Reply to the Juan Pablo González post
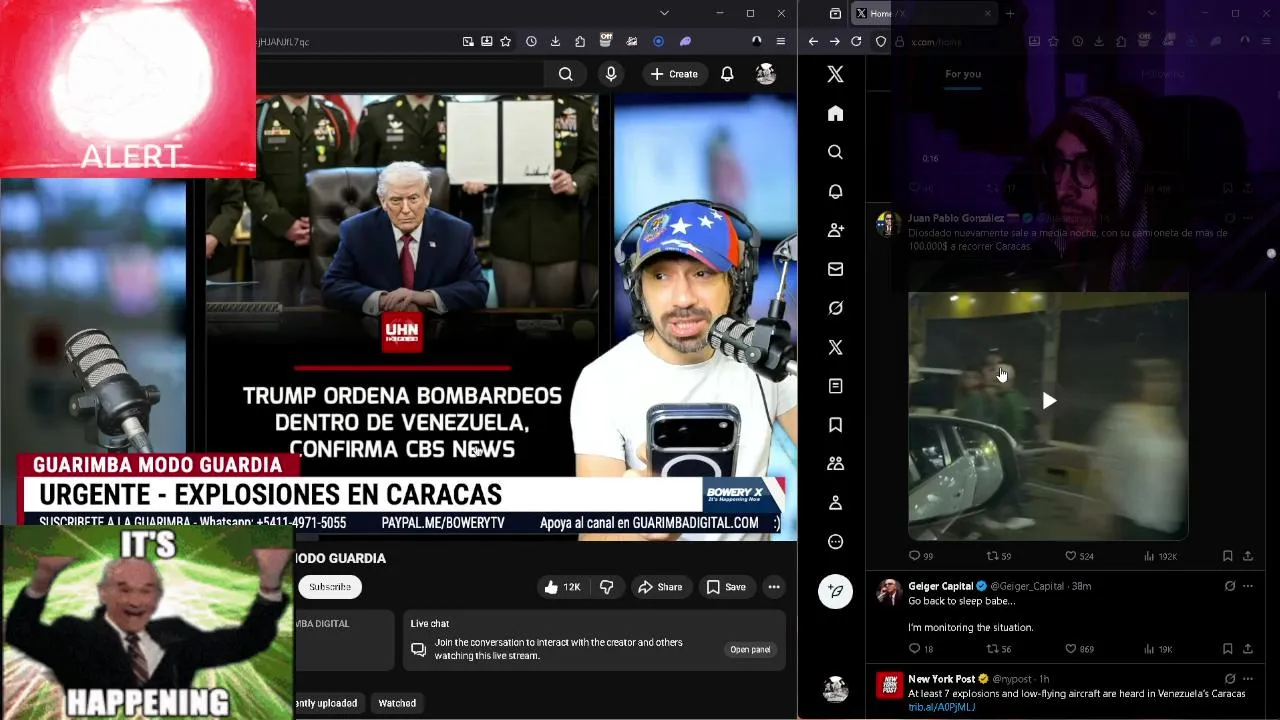This screenshot has height=720, width=1280. click(920, 556)
